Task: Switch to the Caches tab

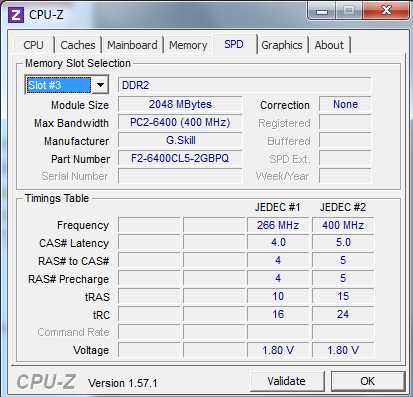Action: click(78, 45)
